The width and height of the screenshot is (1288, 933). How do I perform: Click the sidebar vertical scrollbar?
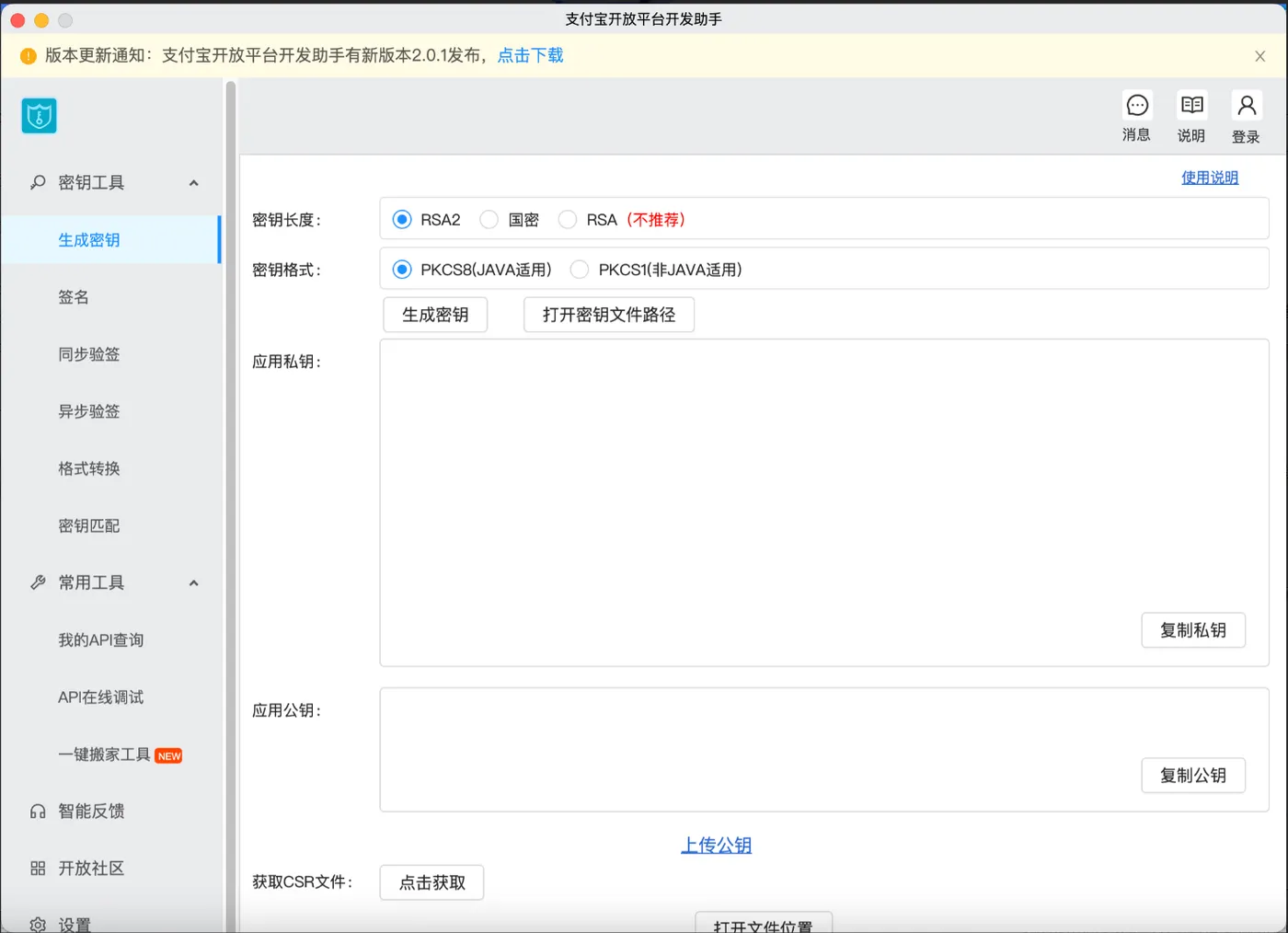point(231,506)
